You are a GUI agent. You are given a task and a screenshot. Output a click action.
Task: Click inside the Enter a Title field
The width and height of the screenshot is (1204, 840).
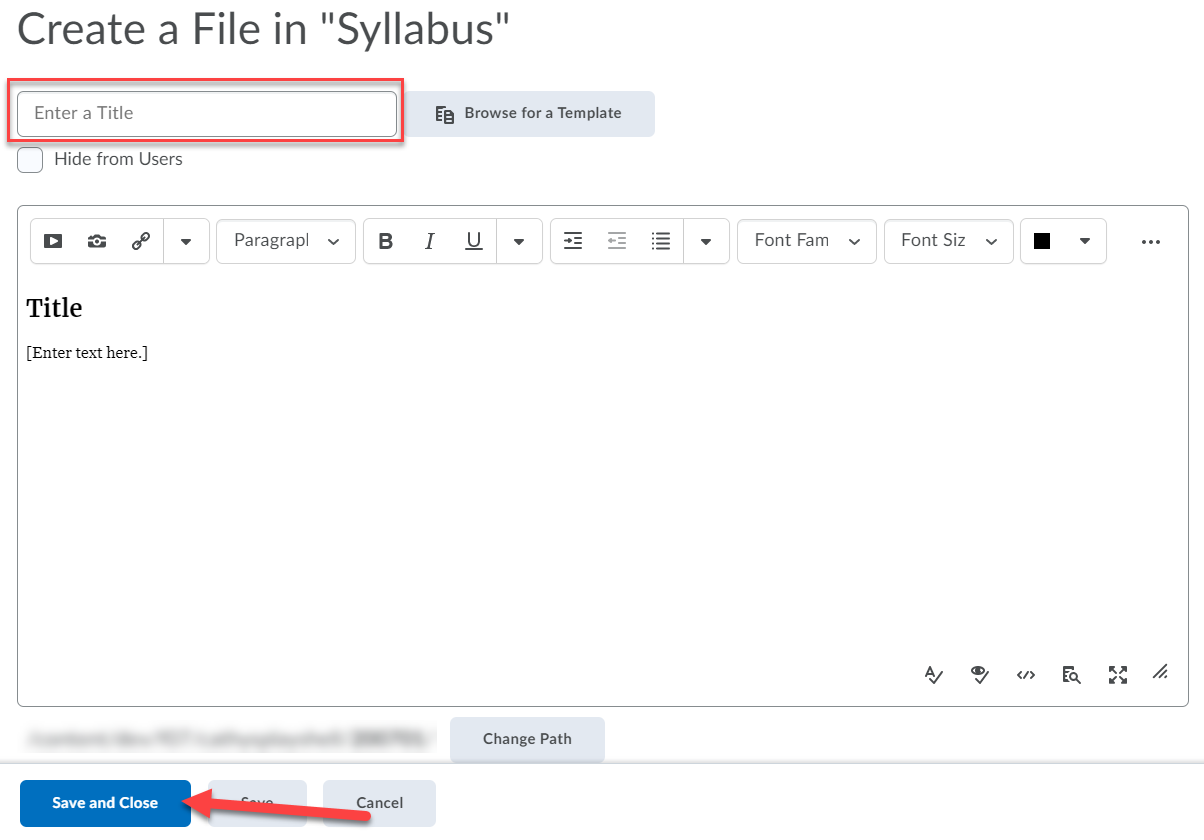[x=205, y=113]
